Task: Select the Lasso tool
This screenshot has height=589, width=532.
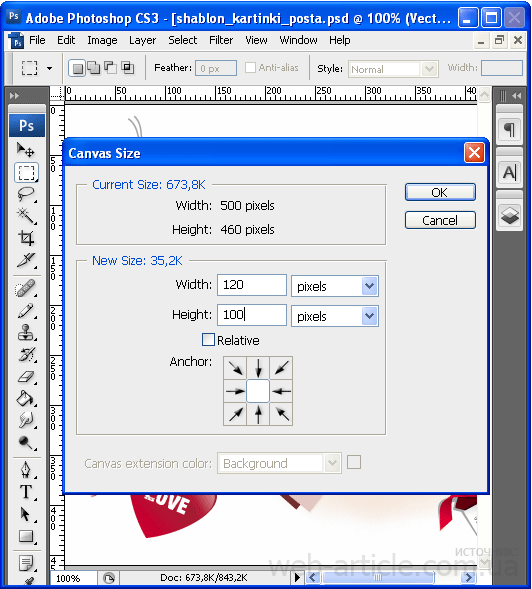Action: [26, 194]
